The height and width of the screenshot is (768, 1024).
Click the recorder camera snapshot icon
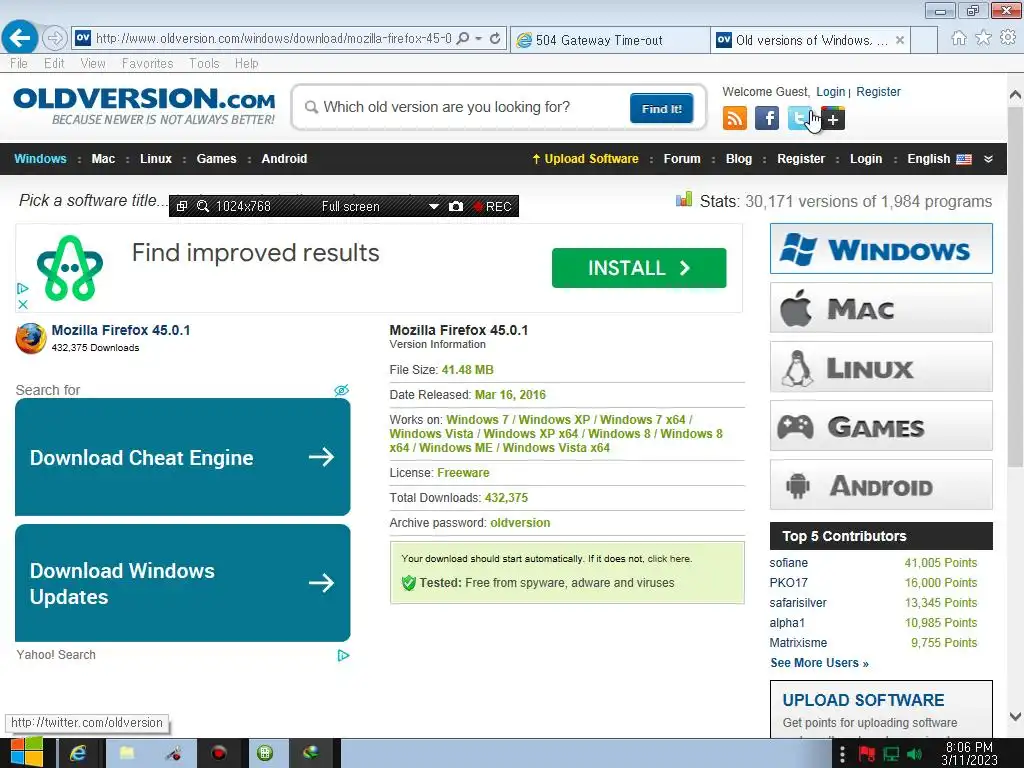click(x=456, y=206)
